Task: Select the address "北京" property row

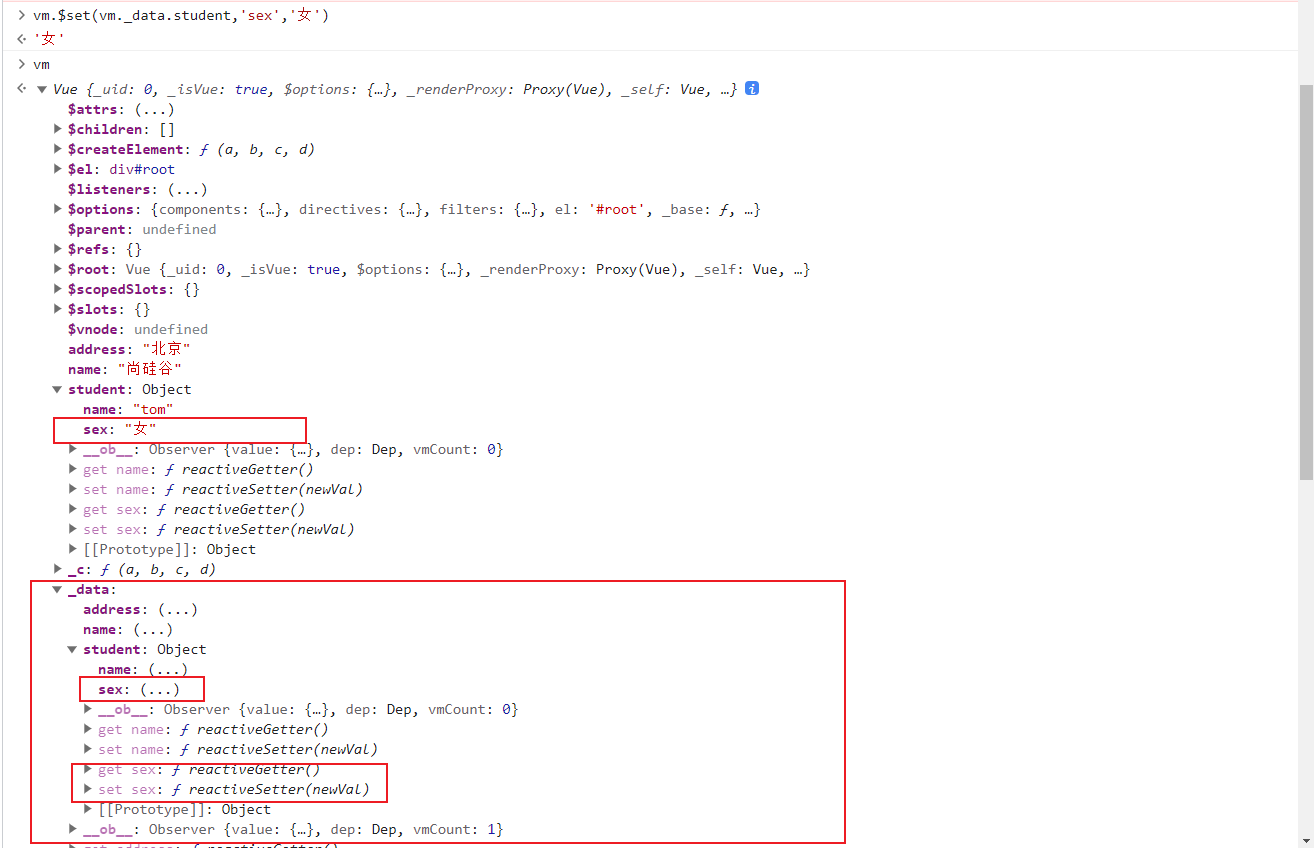Action: 129,349
